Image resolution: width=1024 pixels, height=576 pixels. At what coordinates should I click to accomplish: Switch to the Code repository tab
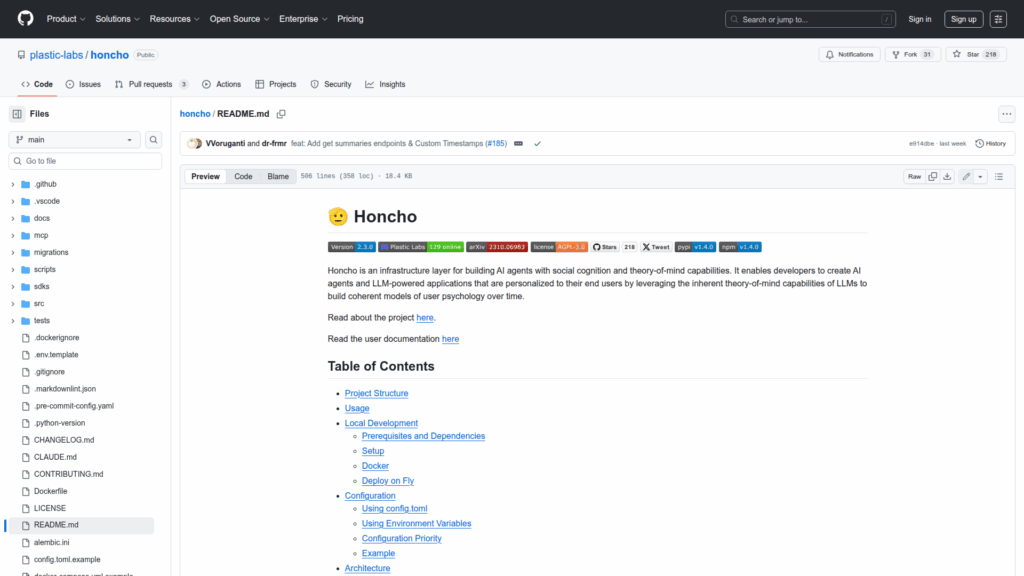(x=37, y=84)
